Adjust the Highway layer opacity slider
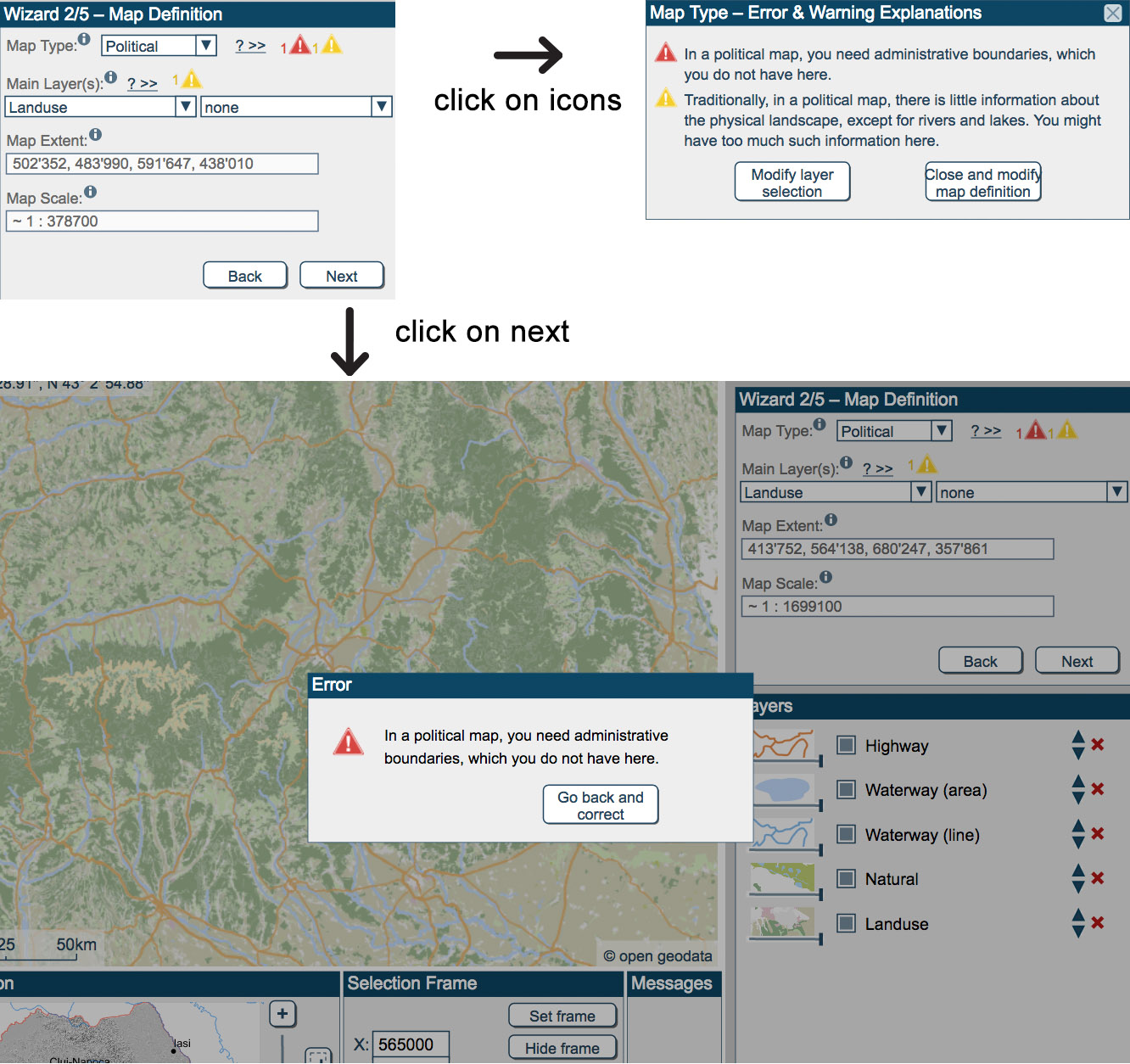Image resolution: width=1130 pixels, height=1064 pixels. (x=819, y=762)
